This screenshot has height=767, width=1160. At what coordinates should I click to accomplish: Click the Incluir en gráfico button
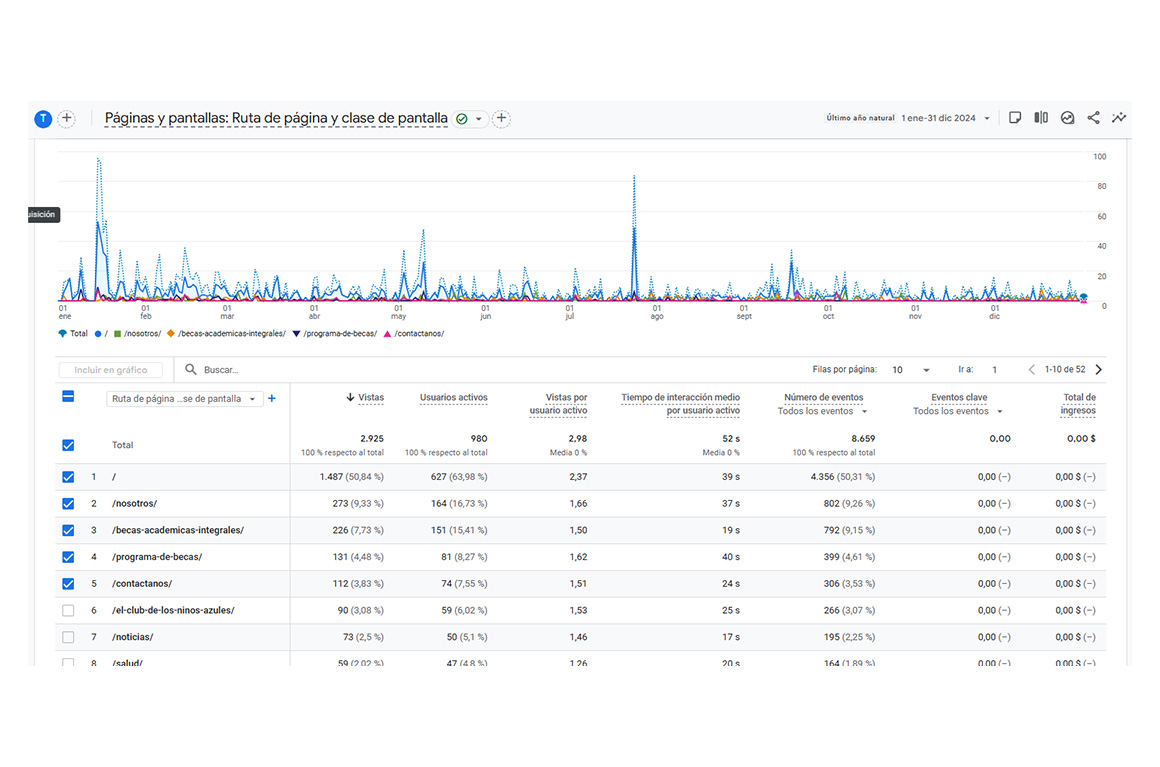(110, 370)
